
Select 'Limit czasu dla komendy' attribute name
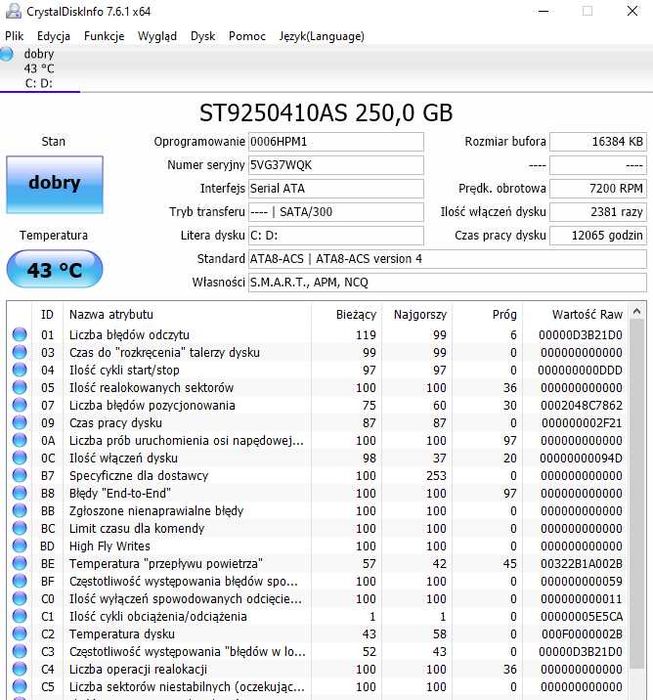(137, 529)
